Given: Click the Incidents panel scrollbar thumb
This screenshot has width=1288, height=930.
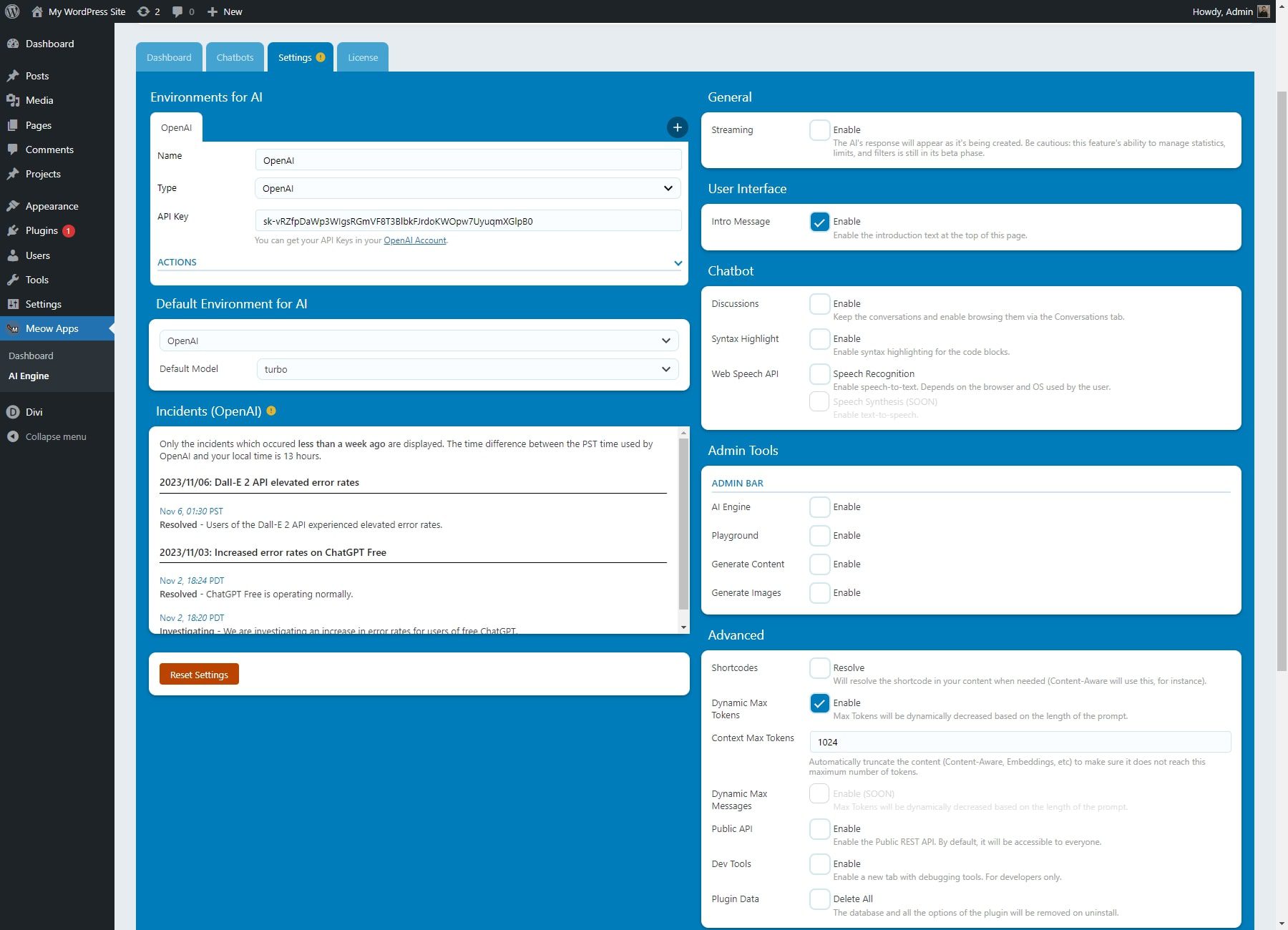Looking at the screenshot, I should tap(683, 524).
